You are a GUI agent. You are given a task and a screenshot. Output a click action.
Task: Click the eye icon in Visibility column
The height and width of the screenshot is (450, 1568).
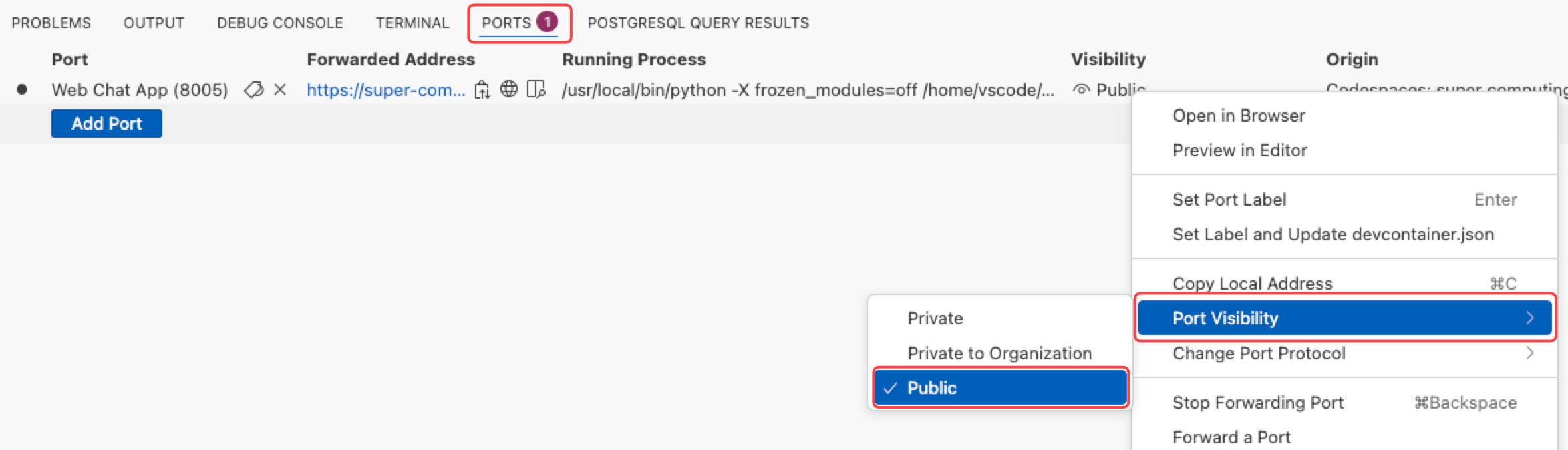(x=1081, y=90)
